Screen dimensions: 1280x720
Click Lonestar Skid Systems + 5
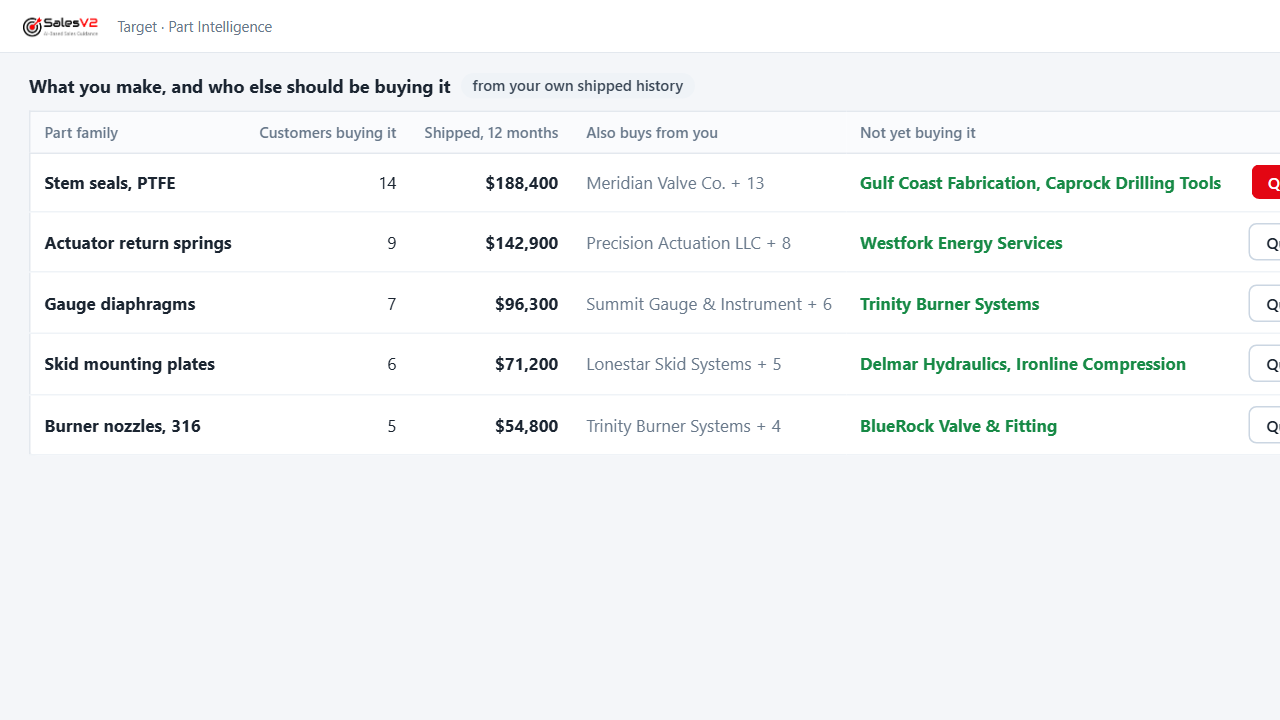[x=684, y=364]
